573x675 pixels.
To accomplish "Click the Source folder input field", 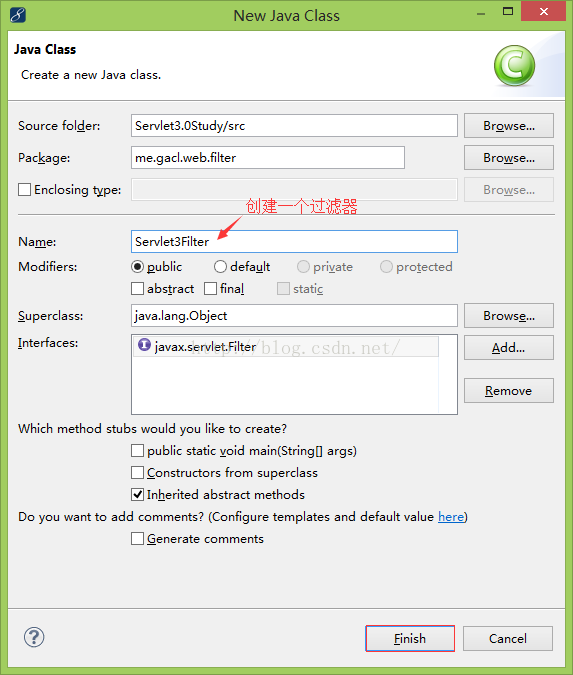I will (294, 126).
